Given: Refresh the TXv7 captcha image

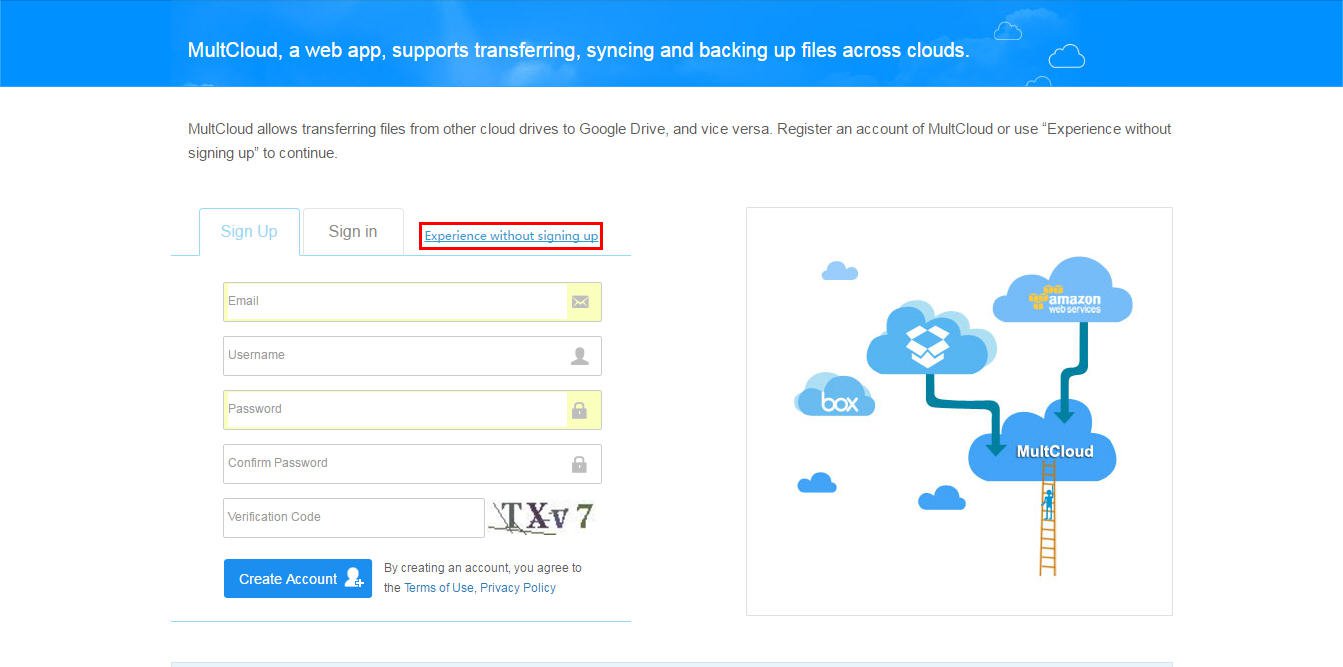Looking at the screenshot, I should point(542,516).
